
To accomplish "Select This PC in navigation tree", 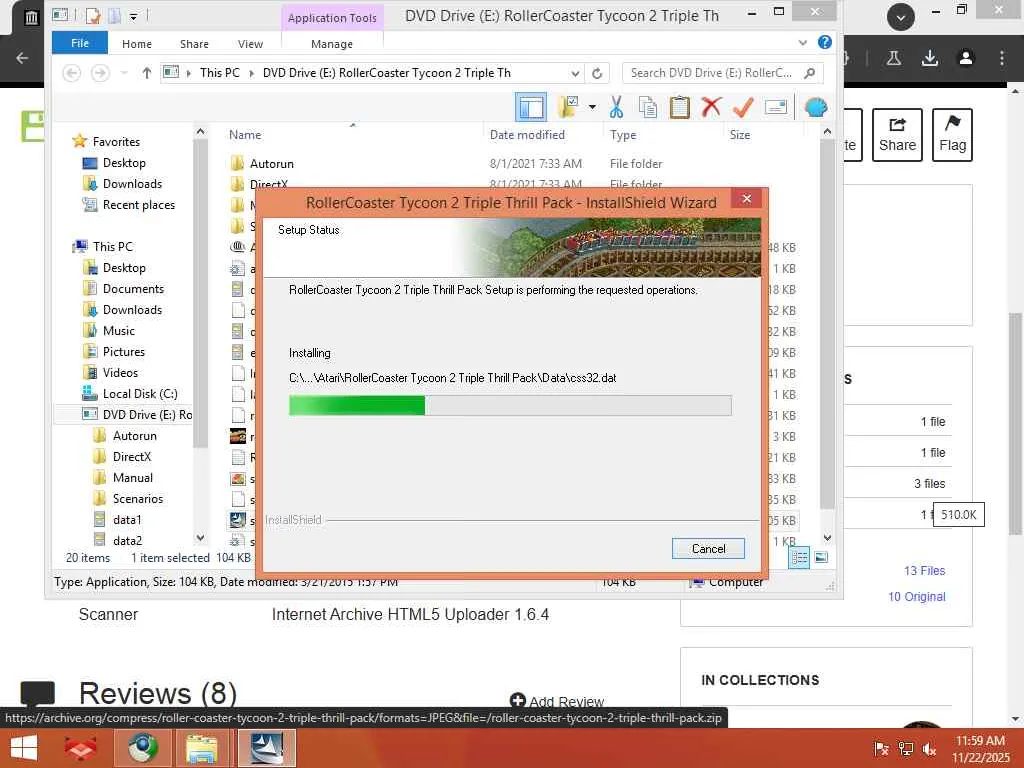I will [112, 246].
